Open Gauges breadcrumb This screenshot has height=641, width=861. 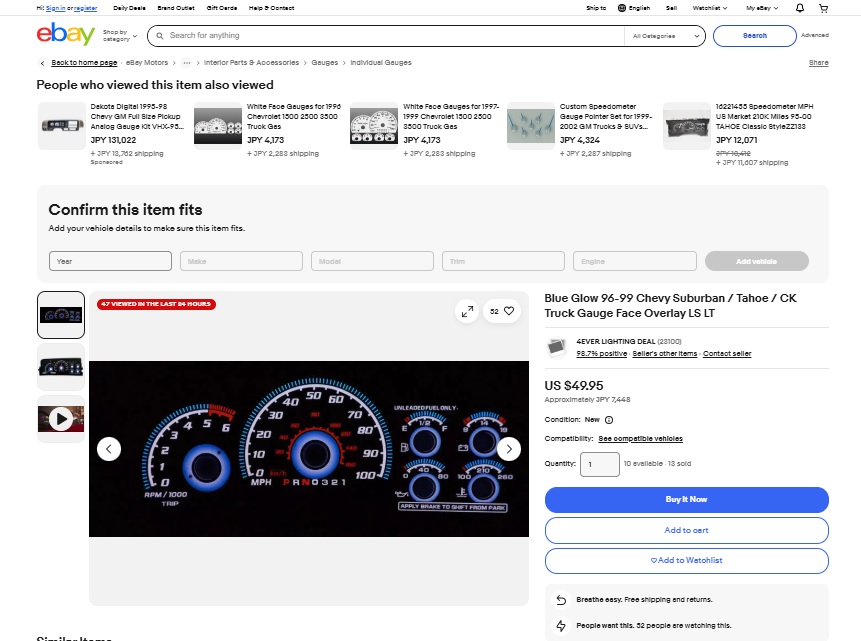(325, 63)
